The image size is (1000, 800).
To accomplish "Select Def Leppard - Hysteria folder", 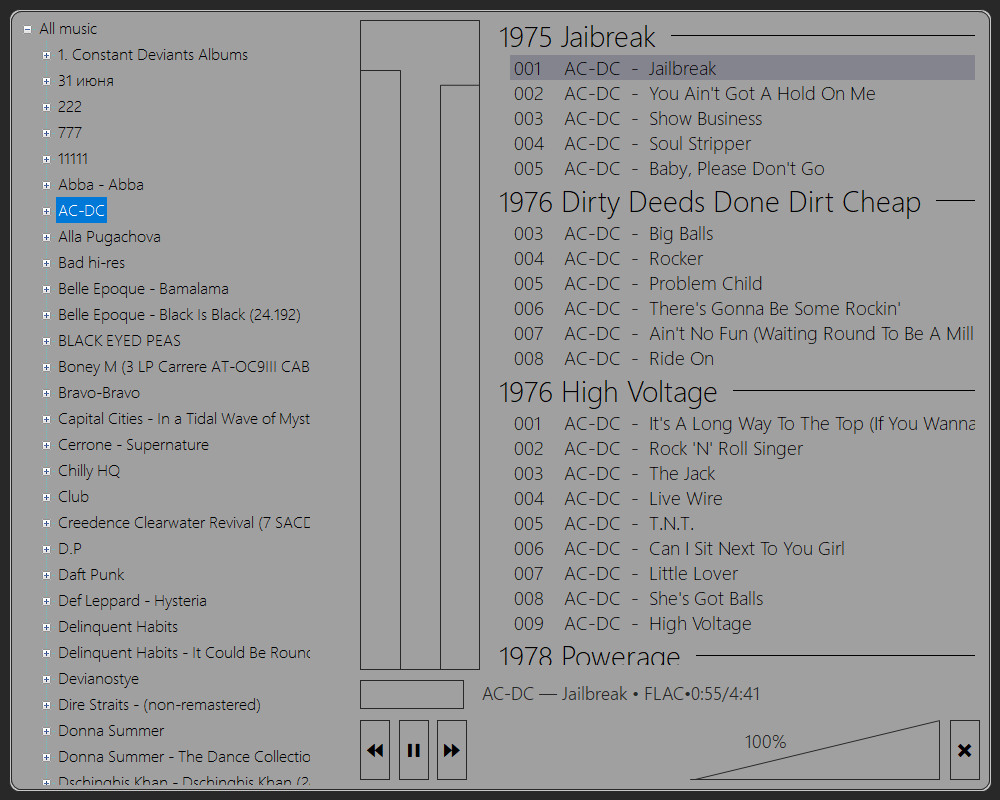I will (132, 601).
